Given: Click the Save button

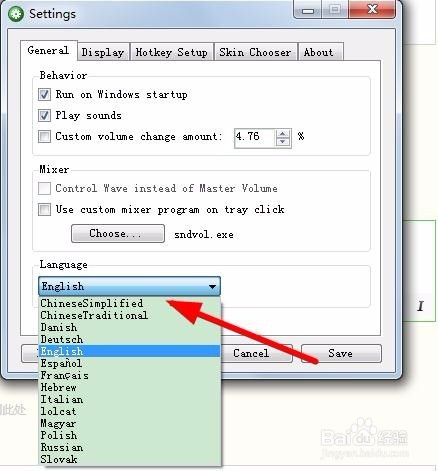Looking at the screenshot, I should [x=341, y=353].
